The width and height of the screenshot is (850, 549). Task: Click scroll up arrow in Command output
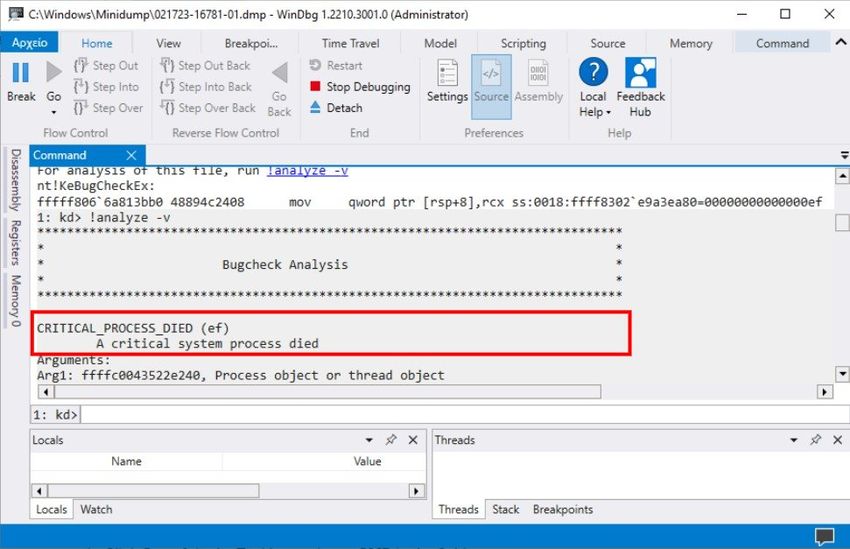(842, 176)
